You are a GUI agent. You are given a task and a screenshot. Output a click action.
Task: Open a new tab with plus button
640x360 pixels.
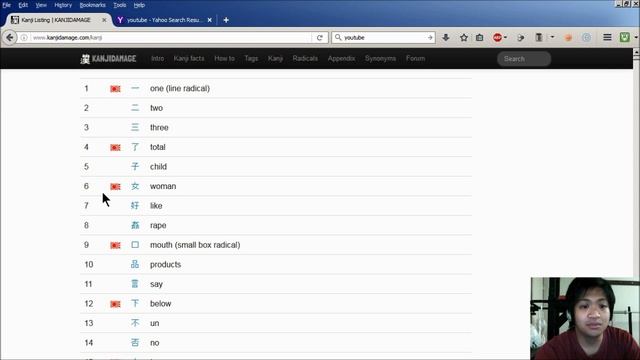[226, 20]
